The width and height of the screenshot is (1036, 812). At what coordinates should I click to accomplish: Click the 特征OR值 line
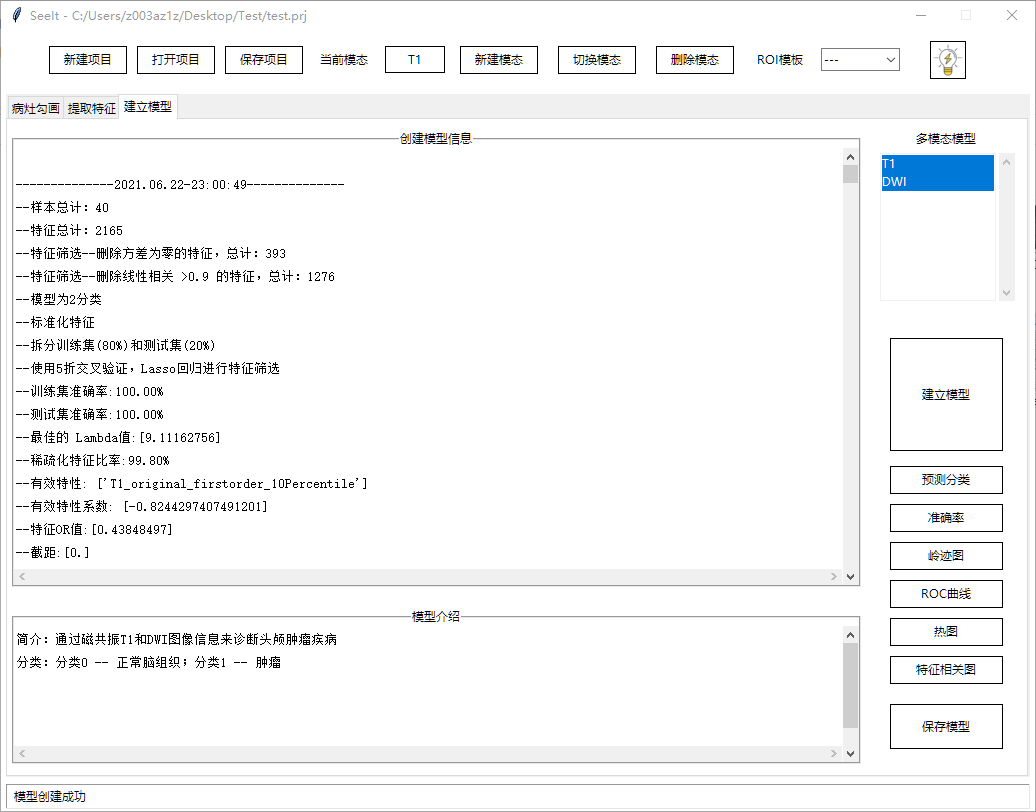[94, 529]
